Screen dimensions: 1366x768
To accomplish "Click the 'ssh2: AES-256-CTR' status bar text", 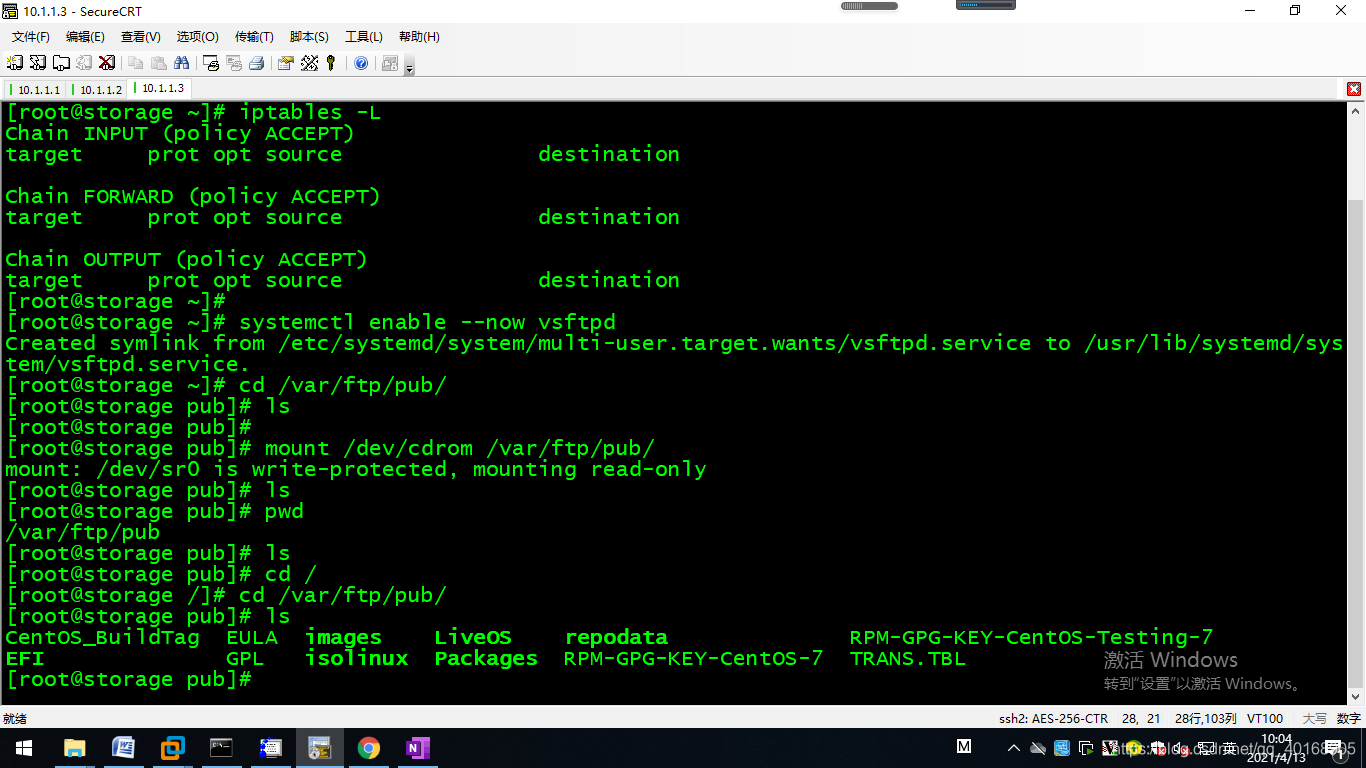I will (1053, 718).
